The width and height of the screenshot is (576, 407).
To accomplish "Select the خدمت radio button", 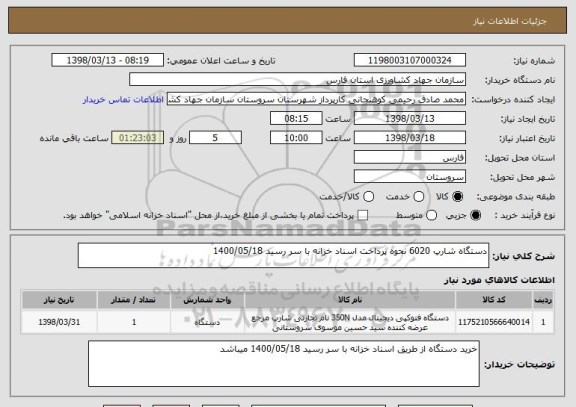I will click(x=419, y=197).
